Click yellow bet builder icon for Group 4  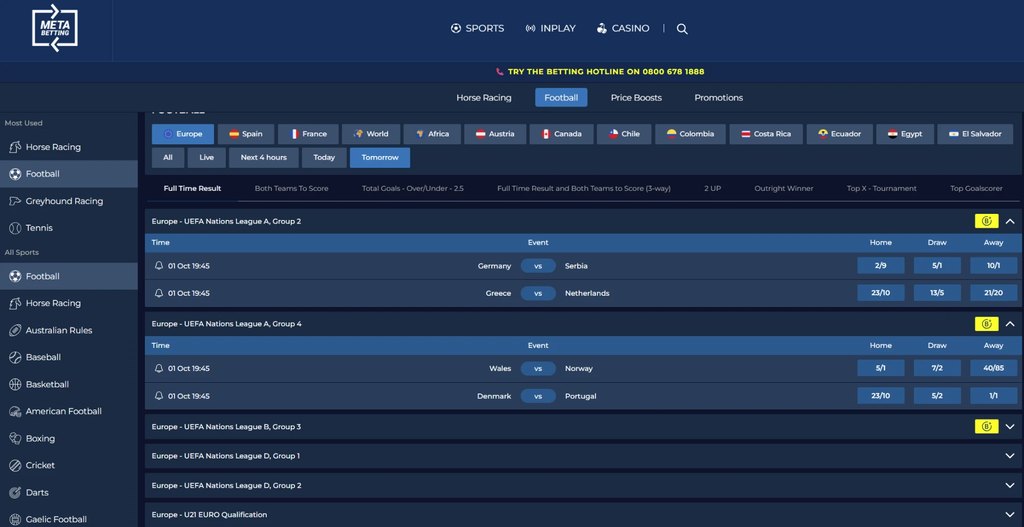coord(986,324)
